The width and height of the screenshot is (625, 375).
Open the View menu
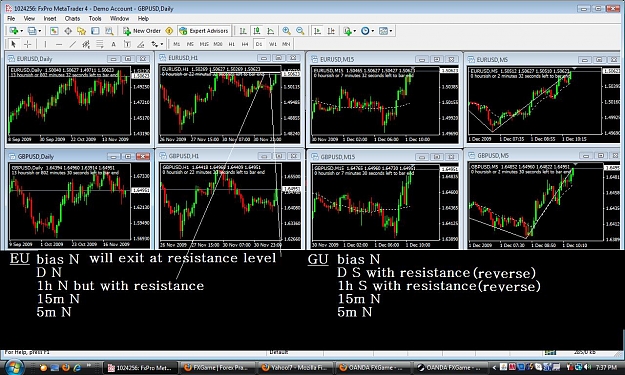pos(29,18)
